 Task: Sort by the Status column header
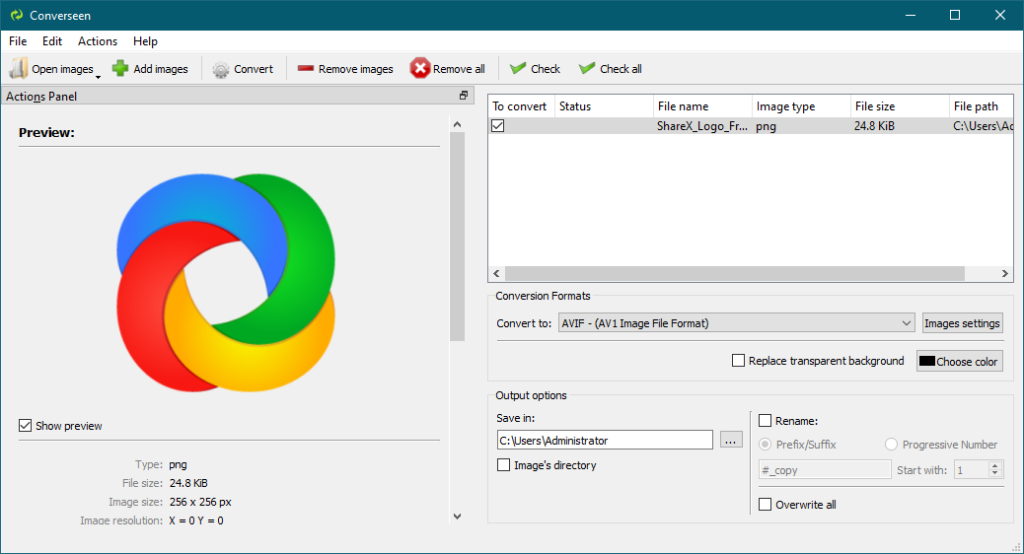pyautogui.click(x=603, y=106)
